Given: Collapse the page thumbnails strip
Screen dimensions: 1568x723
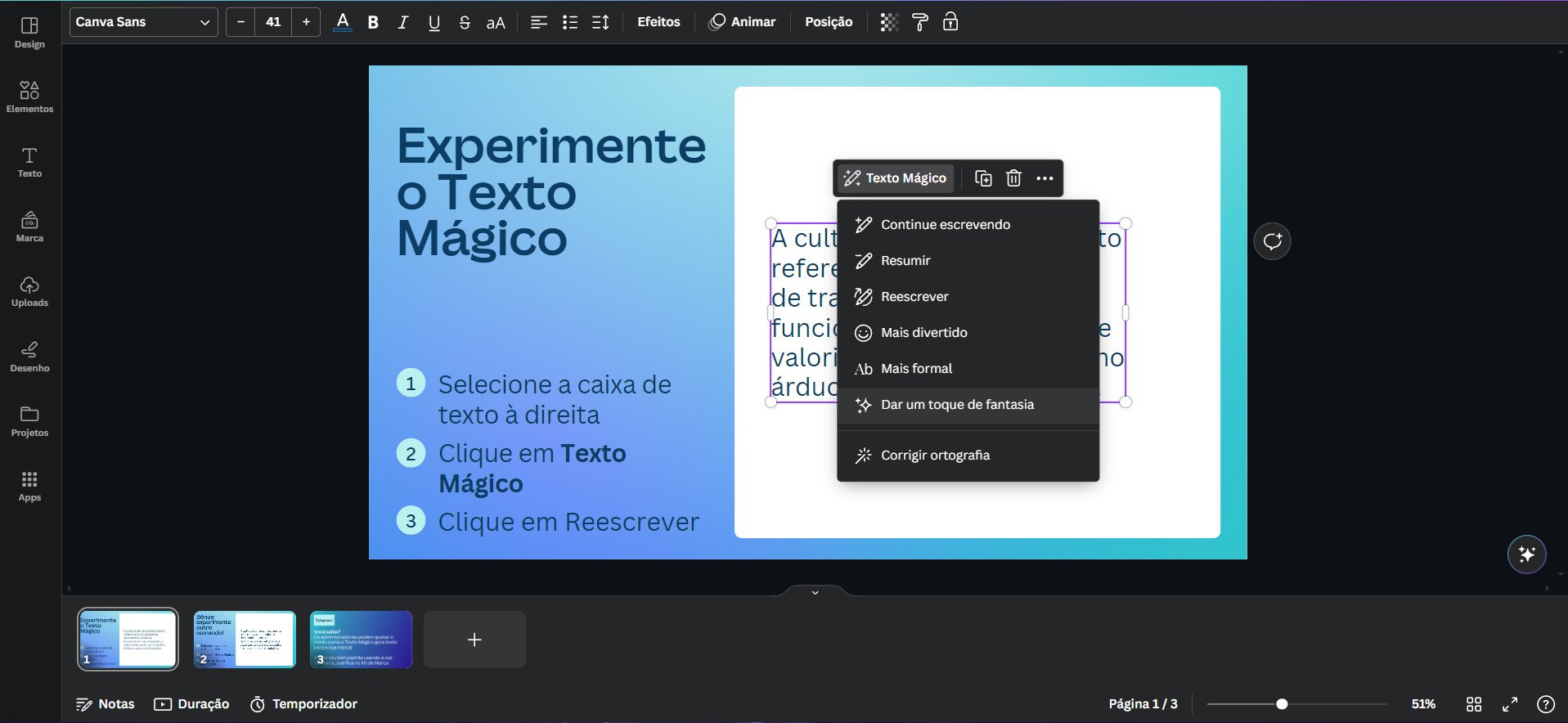Looking at the screenshot, I should (815, 591).
